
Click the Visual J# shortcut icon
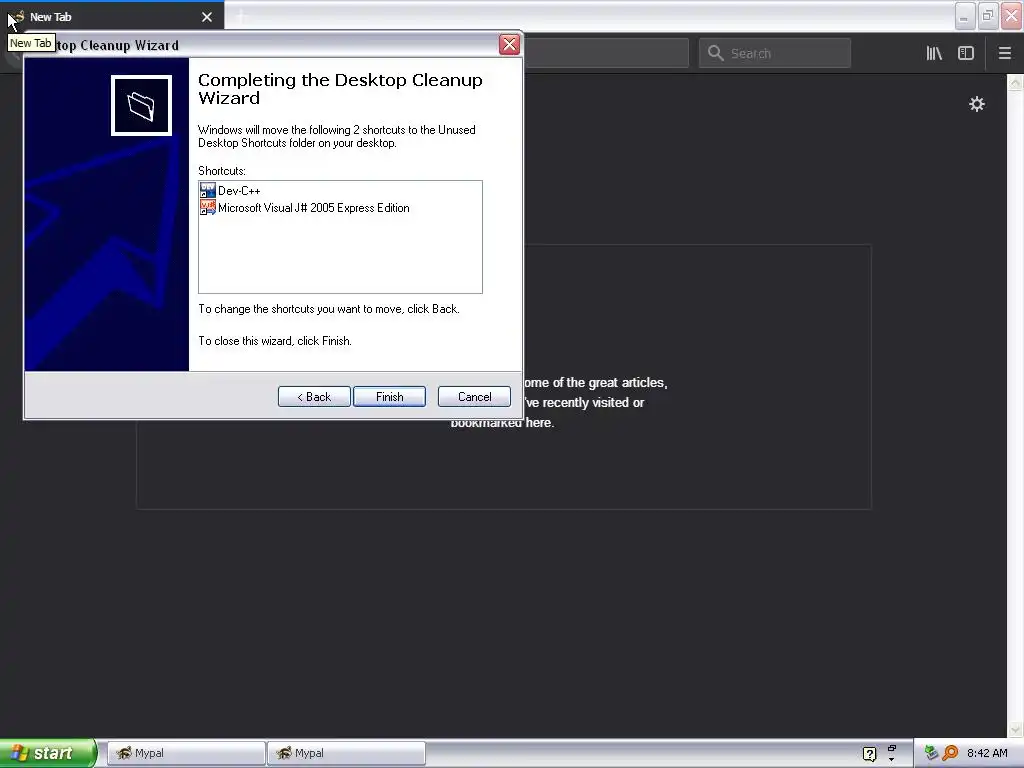(208, 208)
